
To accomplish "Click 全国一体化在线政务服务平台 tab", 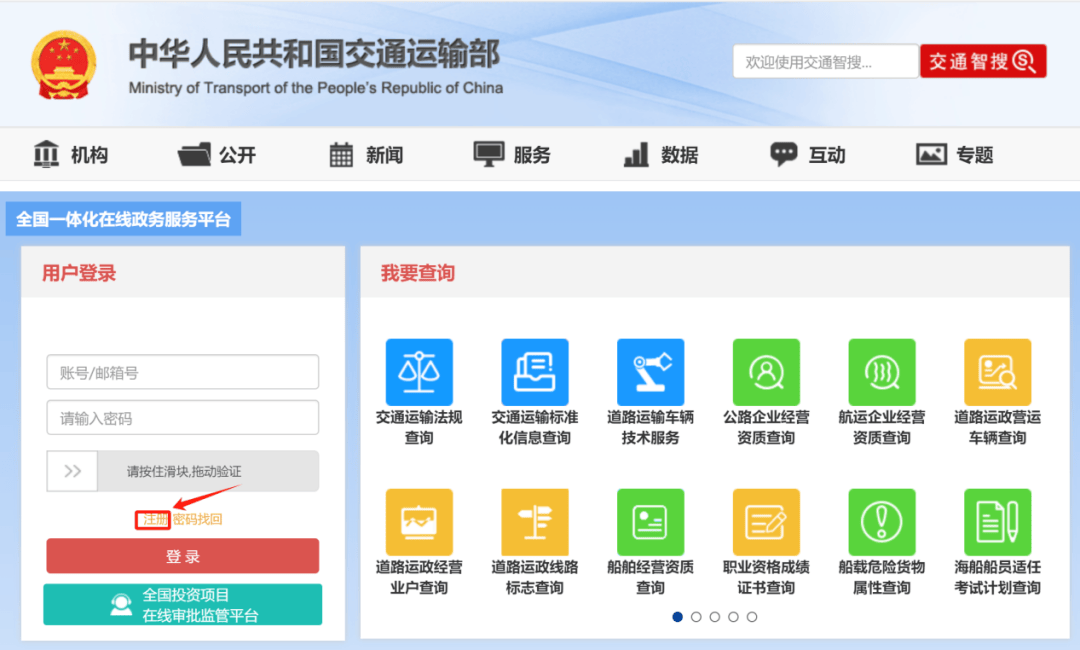I will 123,219.
